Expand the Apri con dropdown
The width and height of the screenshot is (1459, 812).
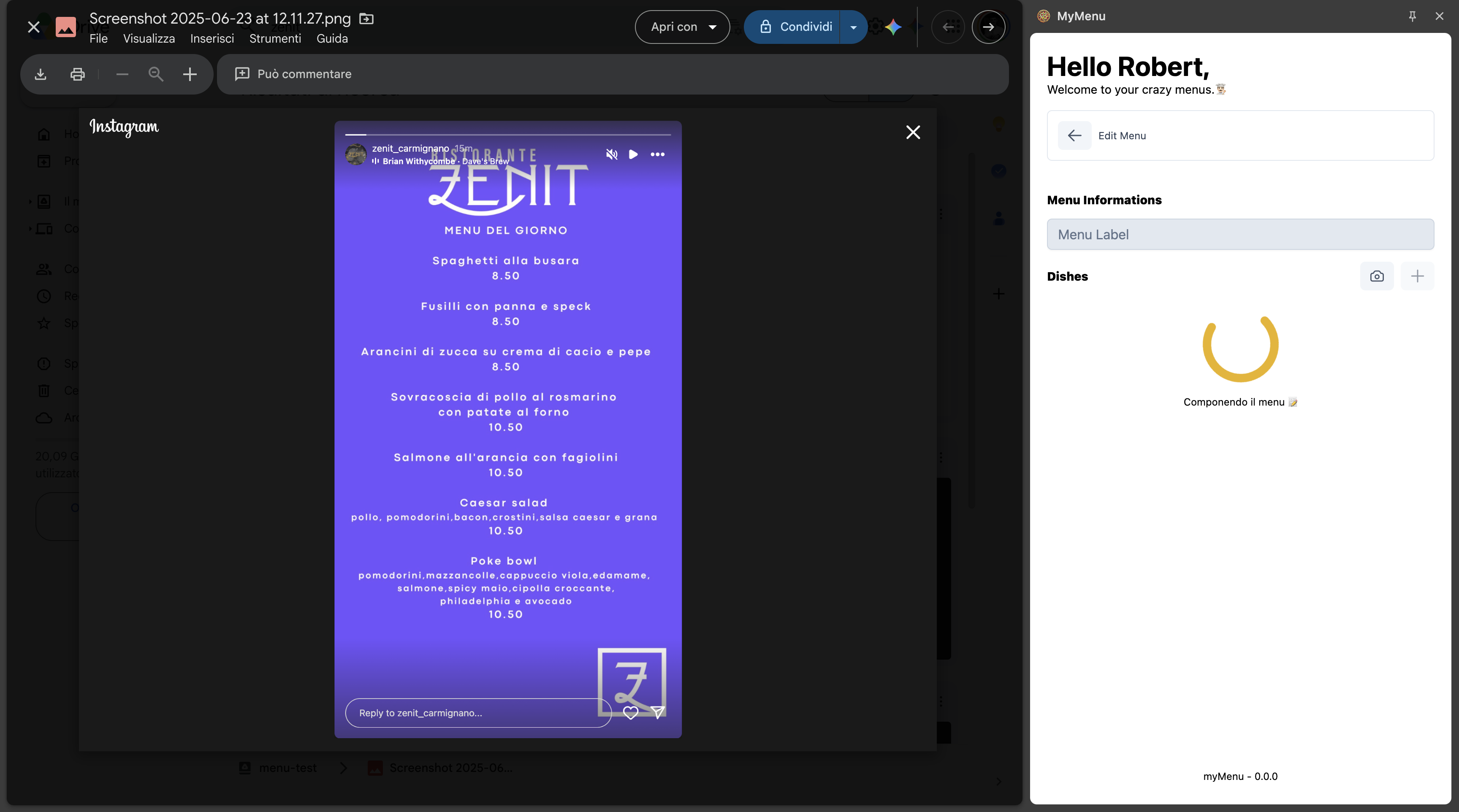(x=683, y=27)
